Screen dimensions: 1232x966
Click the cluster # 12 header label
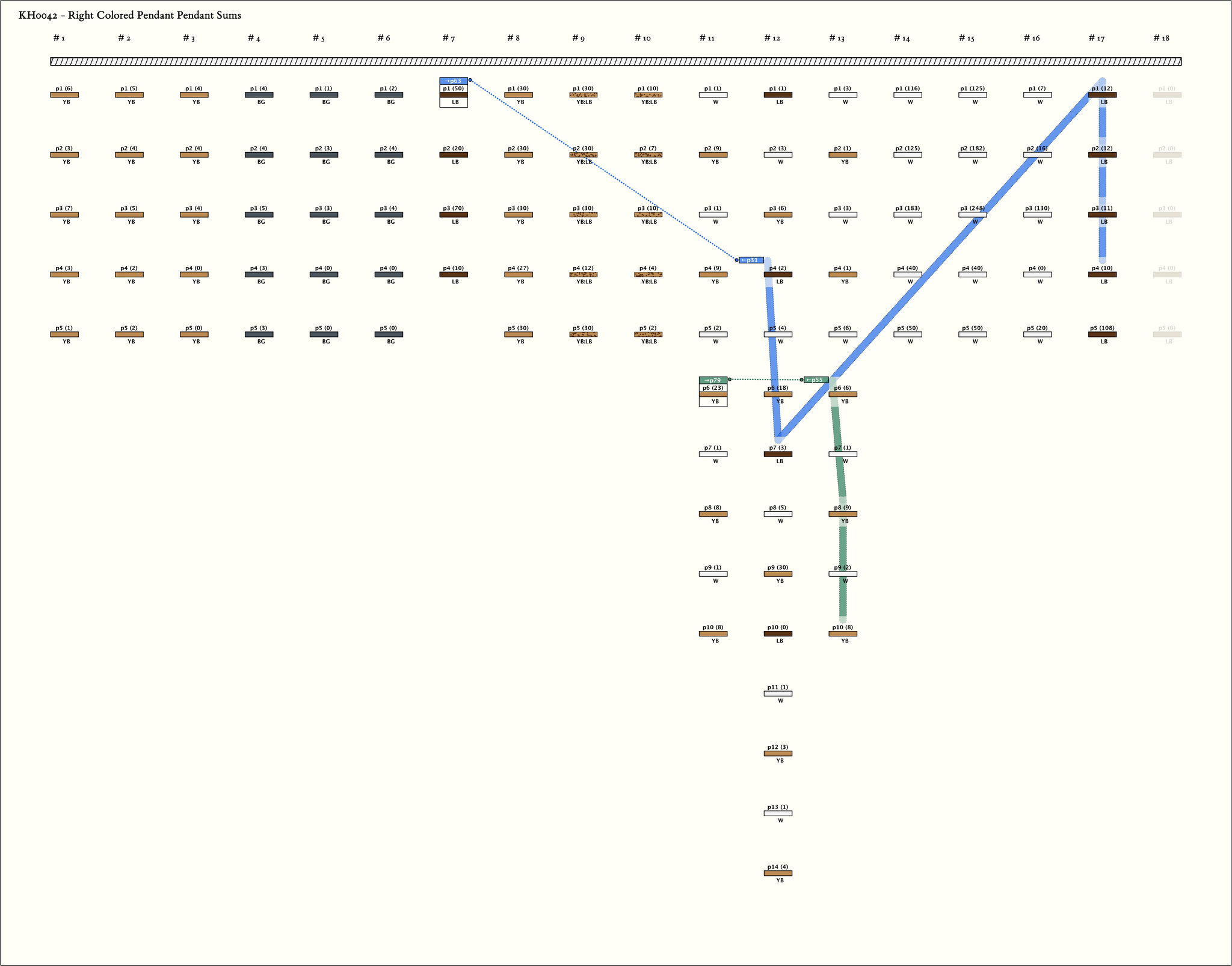coord(772,38)
